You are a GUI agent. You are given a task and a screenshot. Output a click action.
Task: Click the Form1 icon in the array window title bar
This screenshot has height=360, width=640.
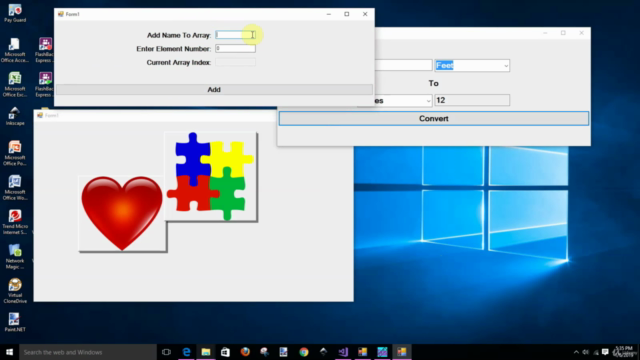[61, 14]
